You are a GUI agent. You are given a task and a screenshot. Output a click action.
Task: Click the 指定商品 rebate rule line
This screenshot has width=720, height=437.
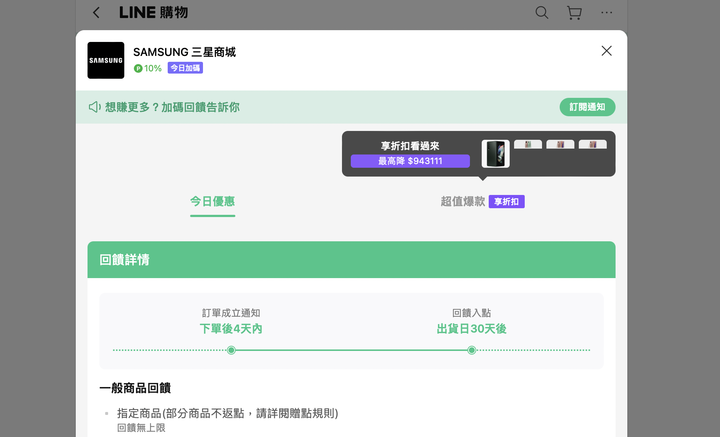click(228, 413)
